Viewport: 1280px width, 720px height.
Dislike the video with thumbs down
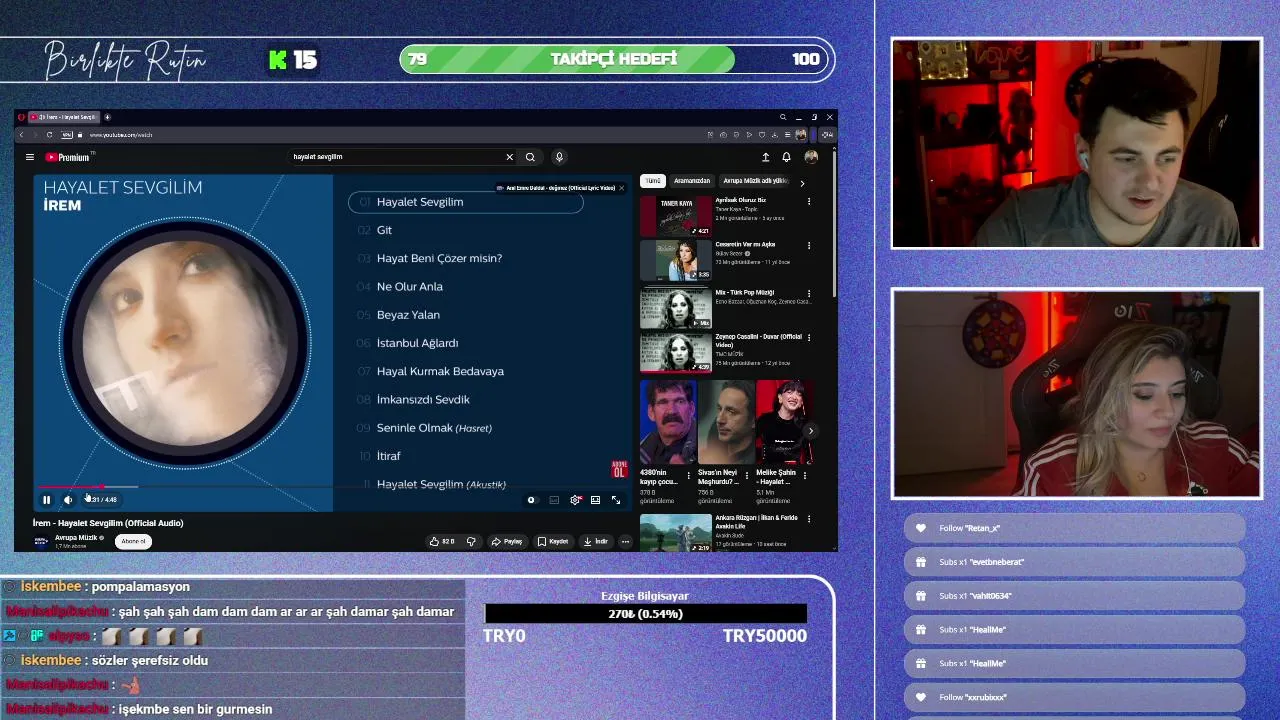[x=471, y=541]
